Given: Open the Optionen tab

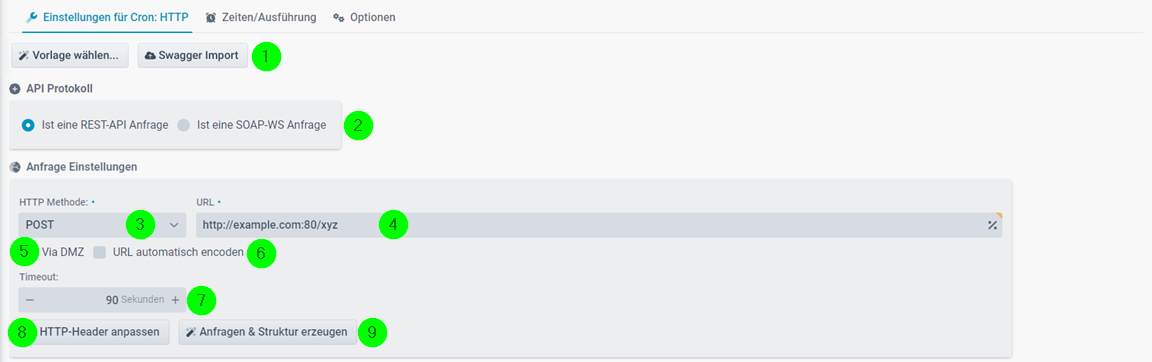Looking at the screenshot, I should [x=364, y=17].
